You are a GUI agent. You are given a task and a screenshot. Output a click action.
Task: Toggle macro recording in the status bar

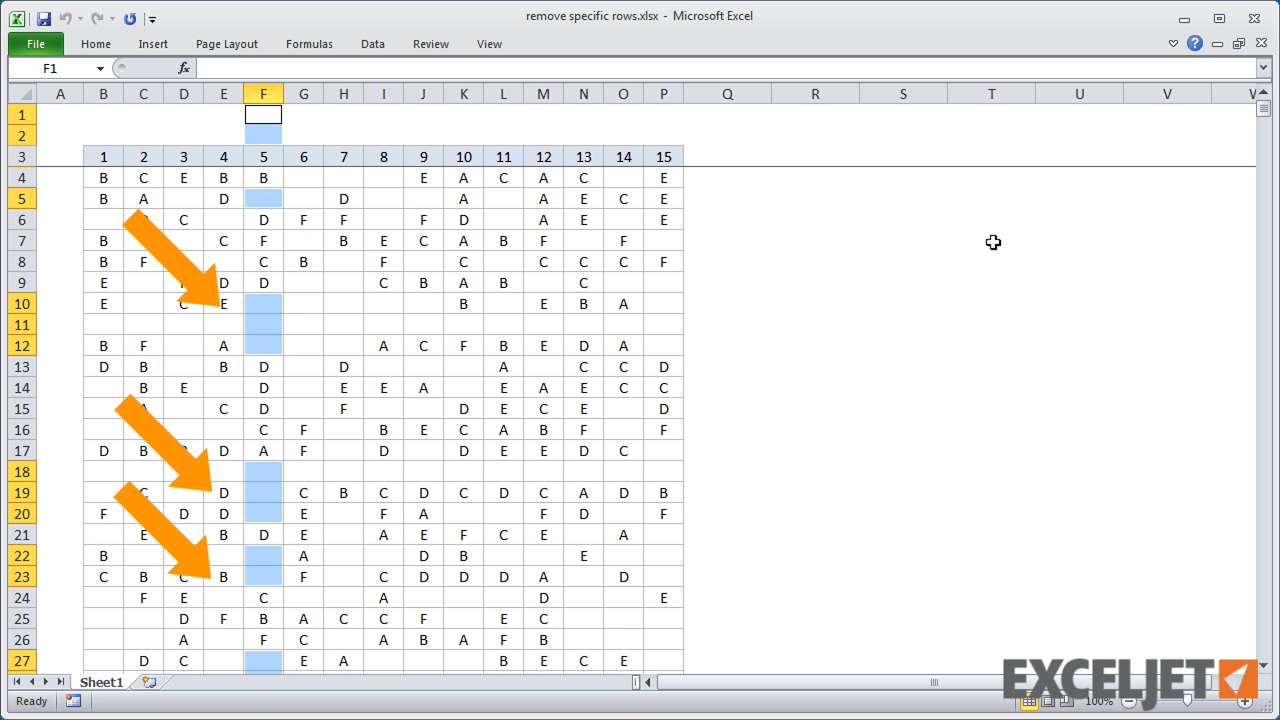(74, 701)
